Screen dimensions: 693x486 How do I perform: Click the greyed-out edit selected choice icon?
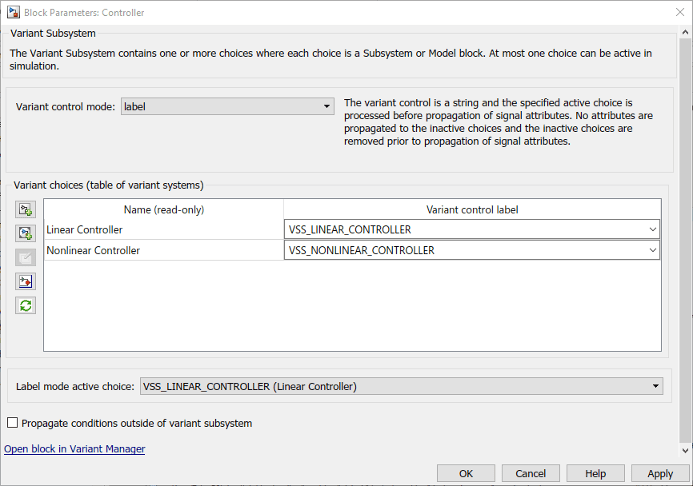[x=26, y=257]
